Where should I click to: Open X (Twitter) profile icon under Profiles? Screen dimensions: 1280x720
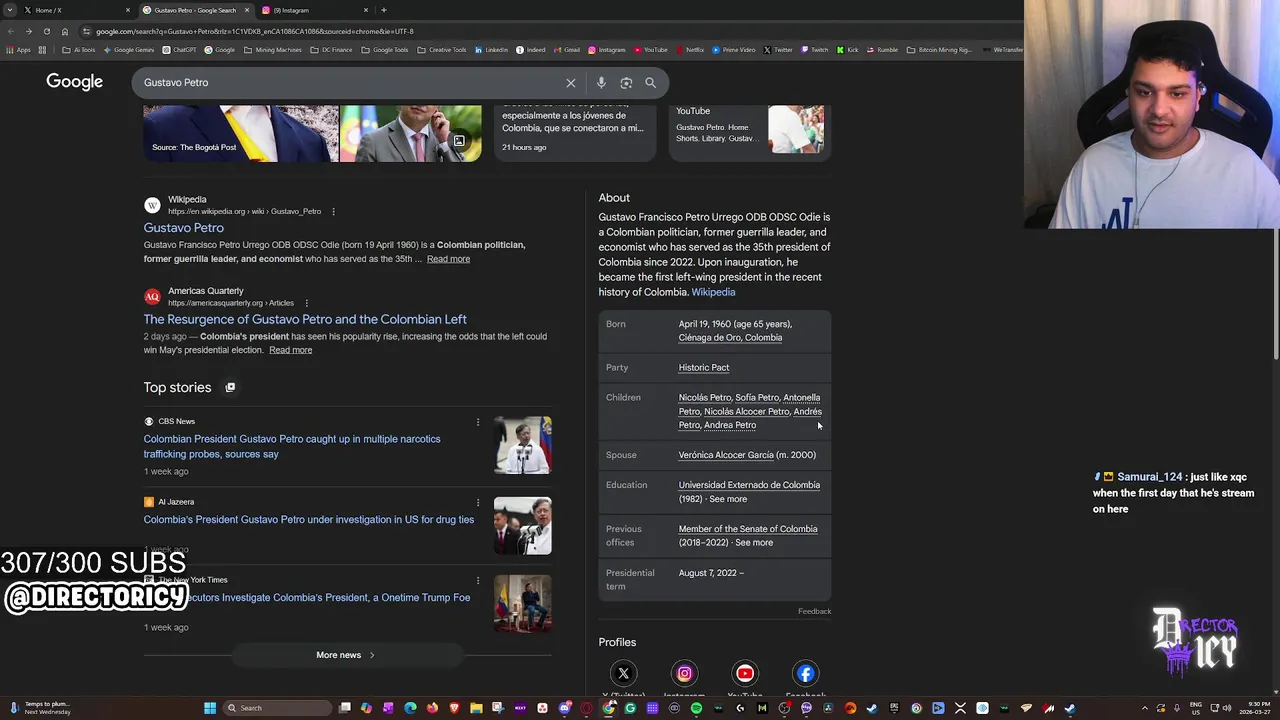pyautogui.click(x=623, y=673)
